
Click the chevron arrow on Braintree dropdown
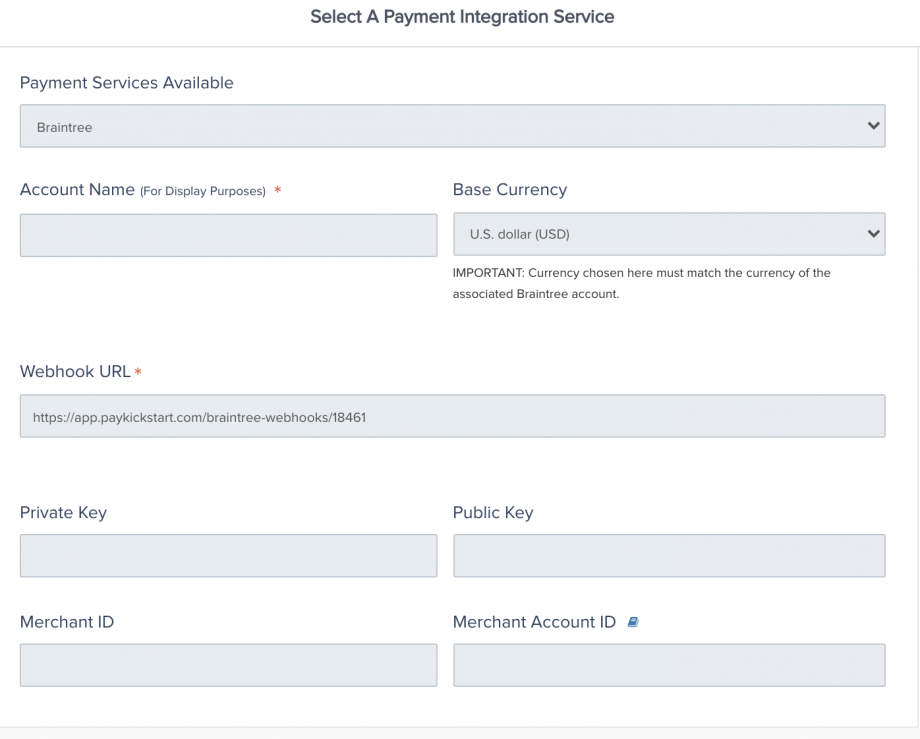pos(873,126)
